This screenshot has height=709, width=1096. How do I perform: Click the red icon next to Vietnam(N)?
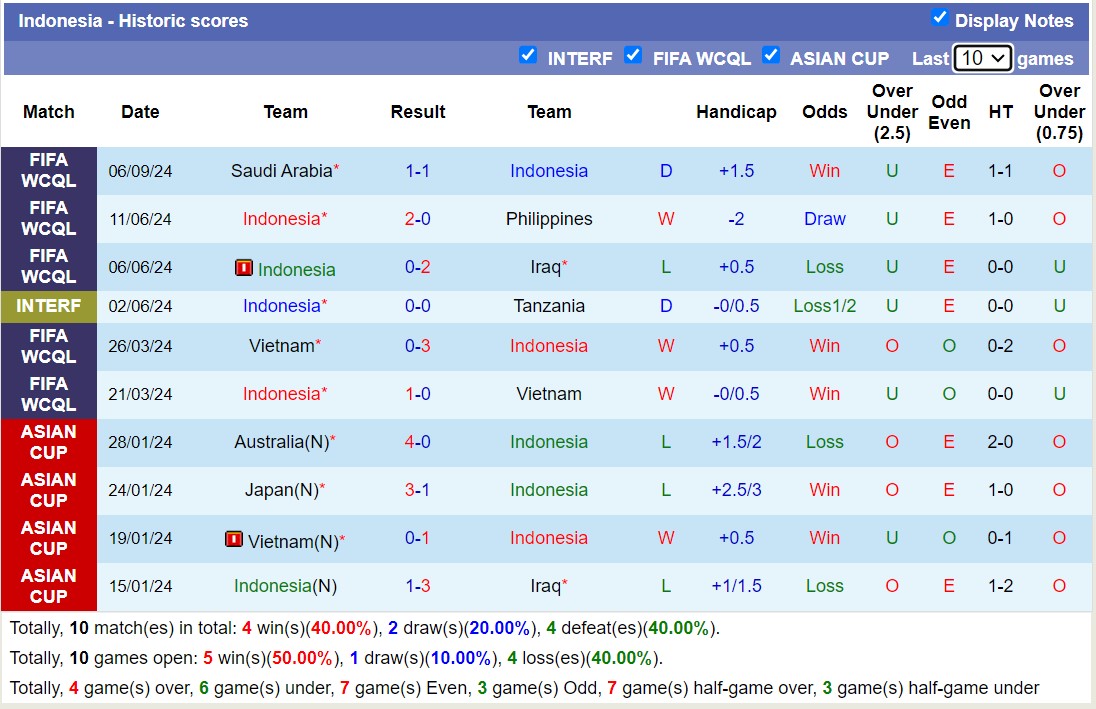coord(234,540)
